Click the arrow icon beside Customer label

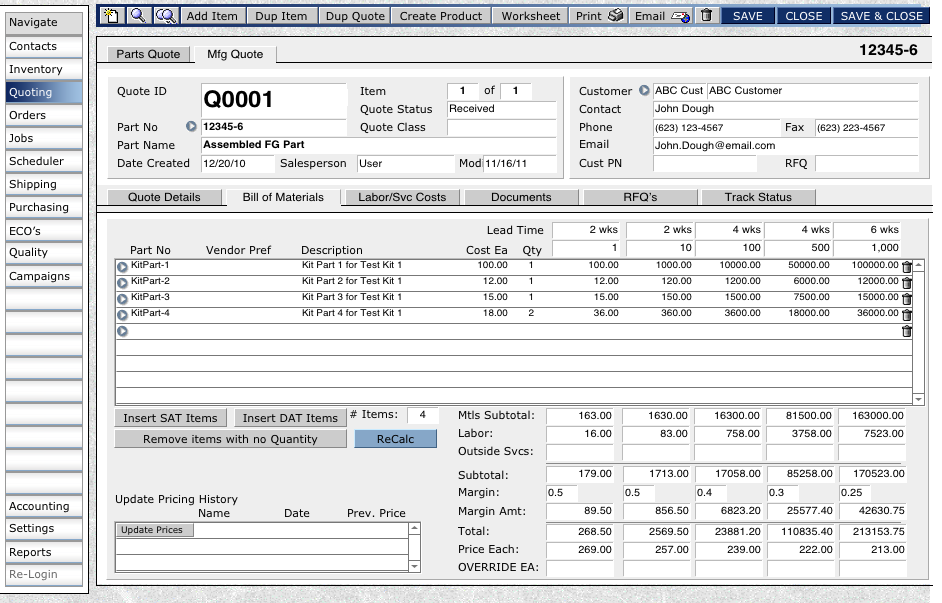point(644,91)
